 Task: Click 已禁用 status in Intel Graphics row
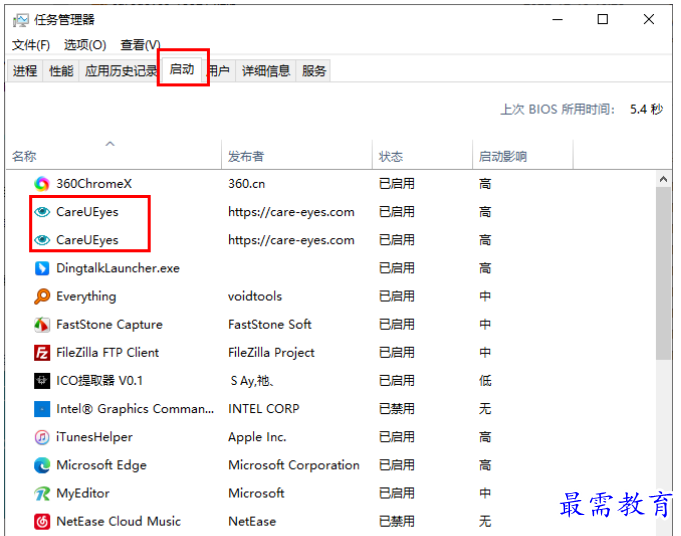pyautogui.click(x=397, y=409)
